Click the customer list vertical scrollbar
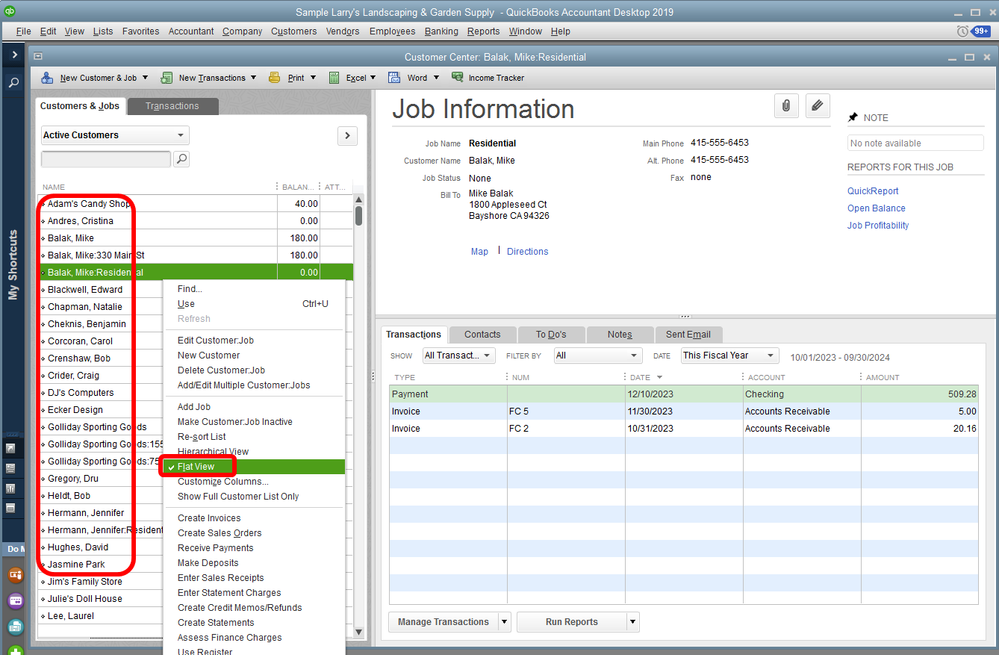 pos(358,215)
